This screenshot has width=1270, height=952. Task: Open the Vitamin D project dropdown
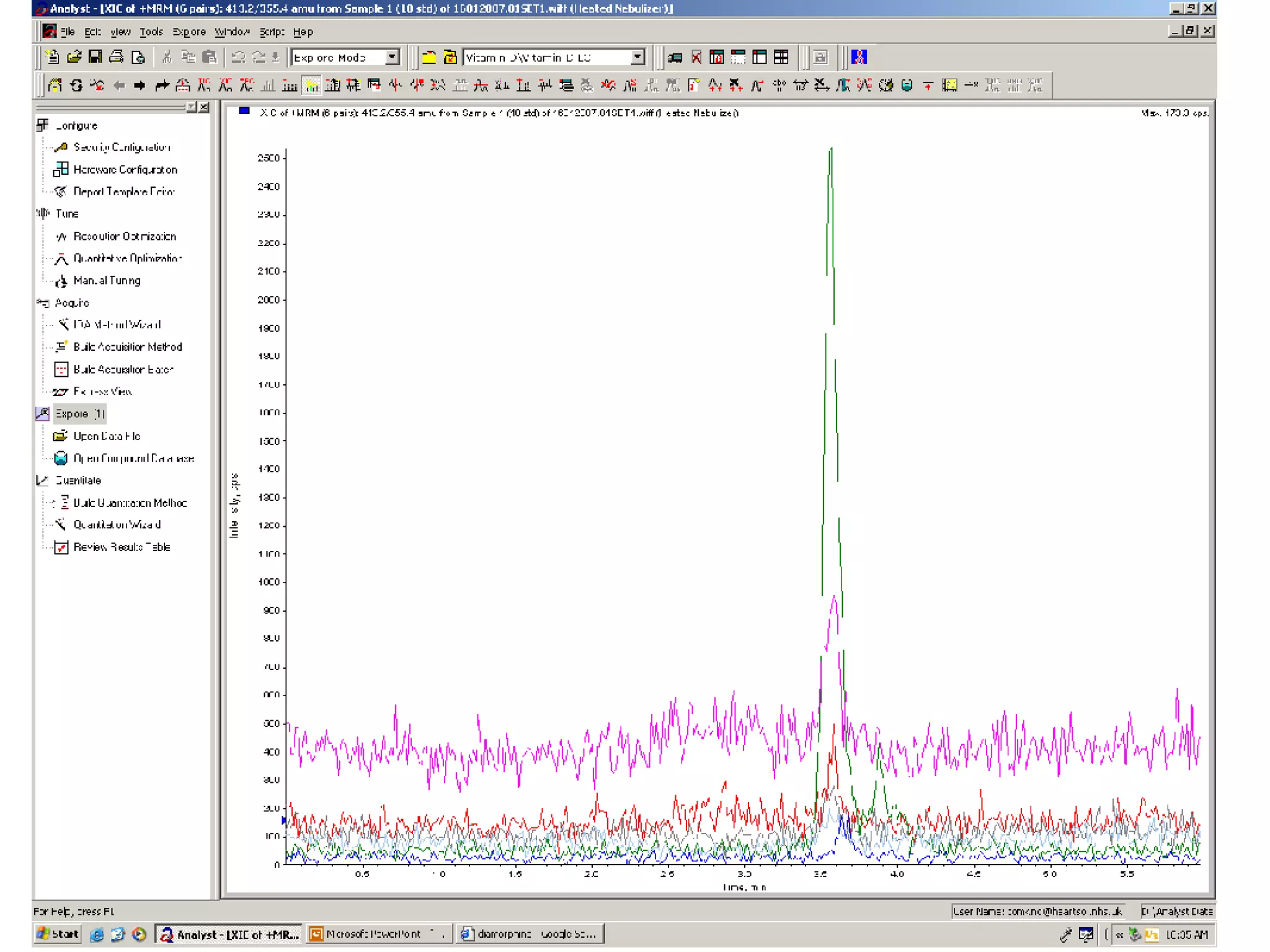[637, 58]
